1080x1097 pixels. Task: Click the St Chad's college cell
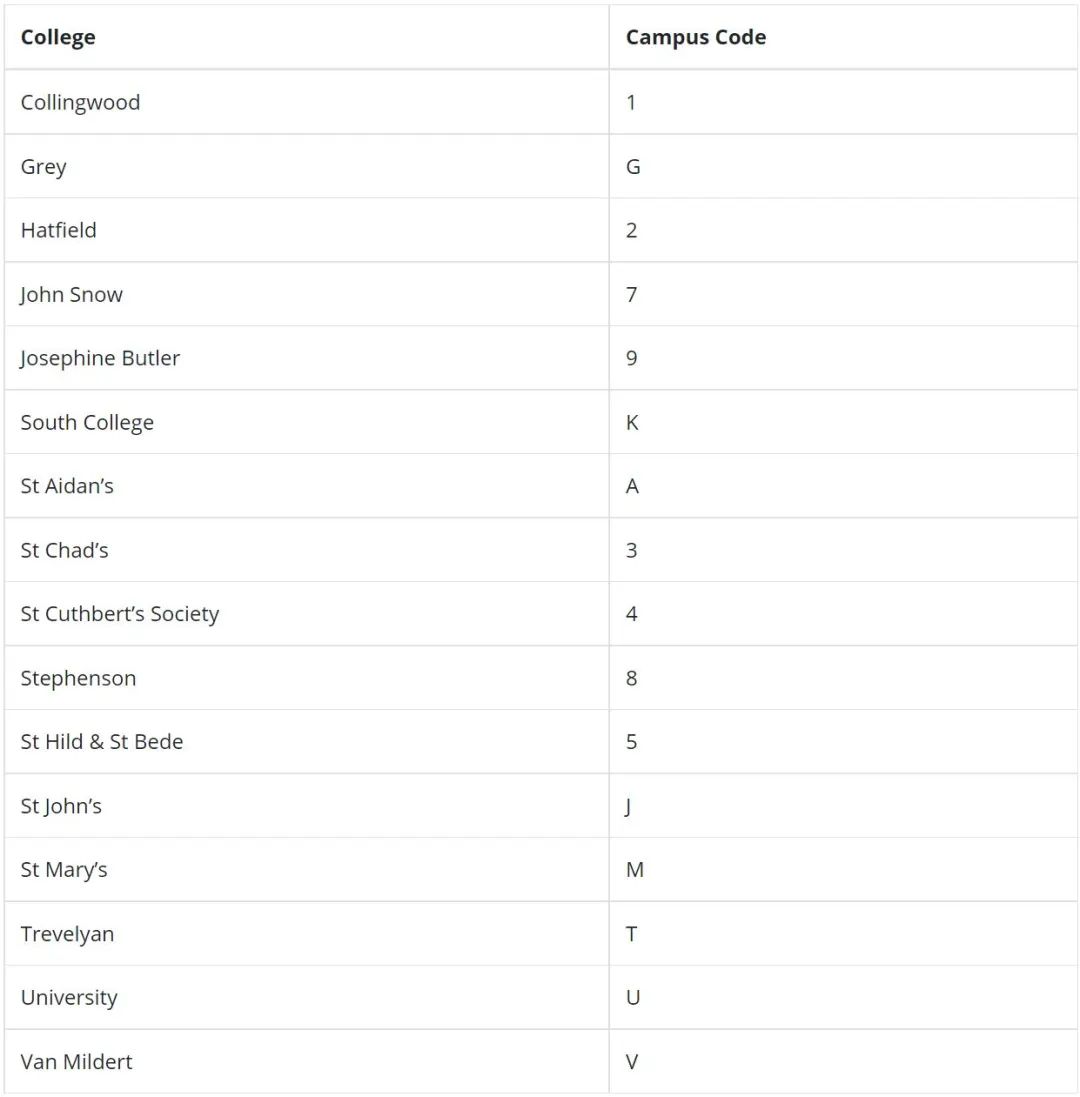[x=64, y=551]
